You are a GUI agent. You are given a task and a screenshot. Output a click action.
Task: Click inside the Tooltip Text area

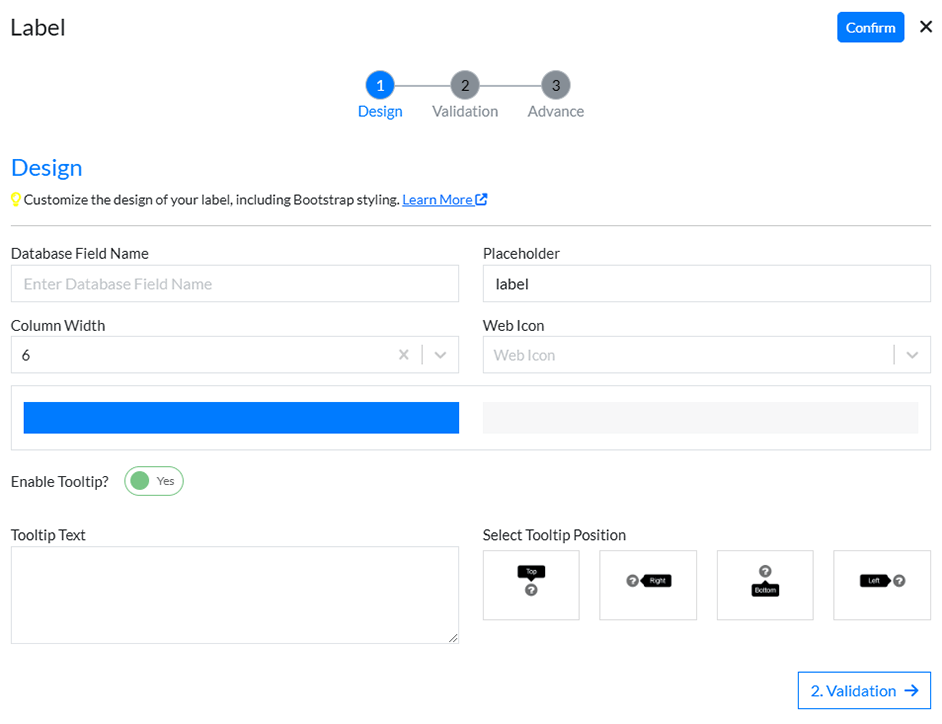click(x=235, y=594)
